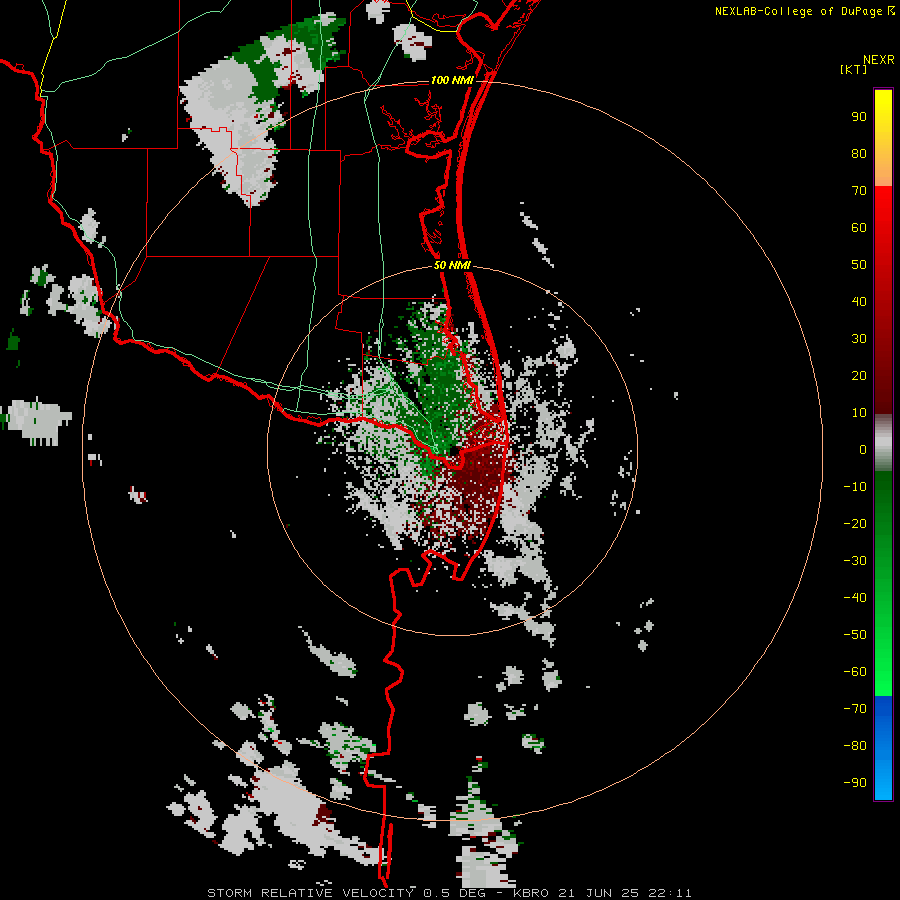
Task: Click the positive 80 knot scale label
Action: click(859, 153)
